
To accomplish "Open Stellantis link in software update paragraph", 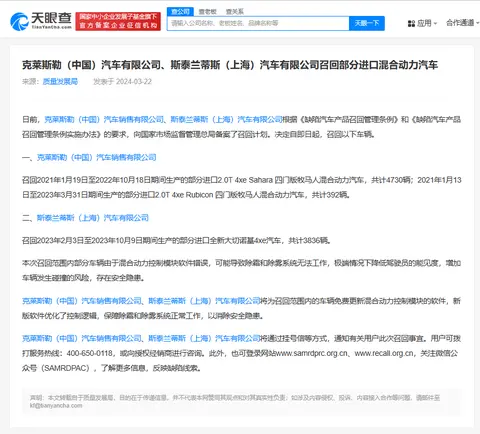I will pos(204,301).
